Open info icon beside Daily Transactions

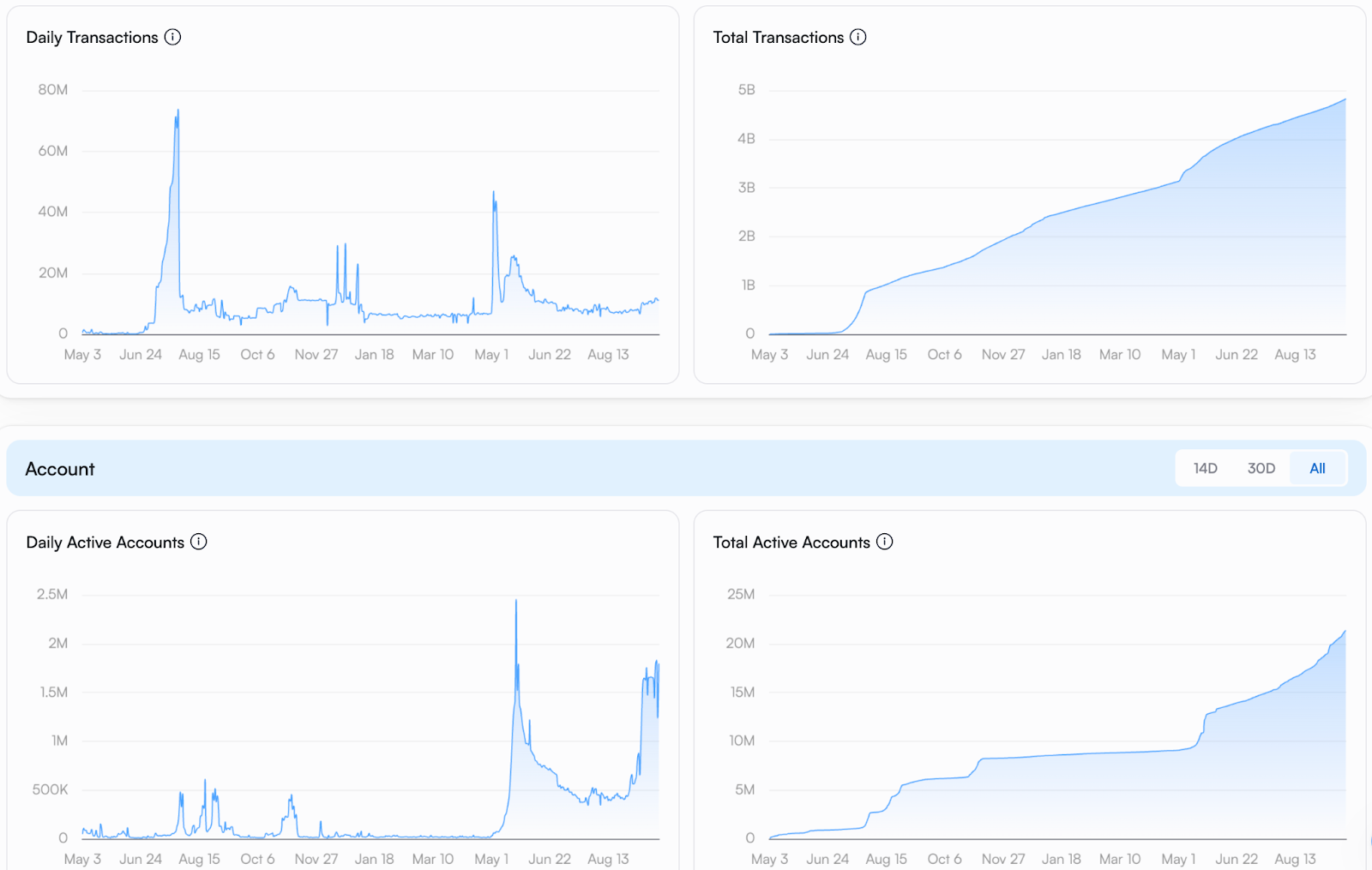point(172,37)
